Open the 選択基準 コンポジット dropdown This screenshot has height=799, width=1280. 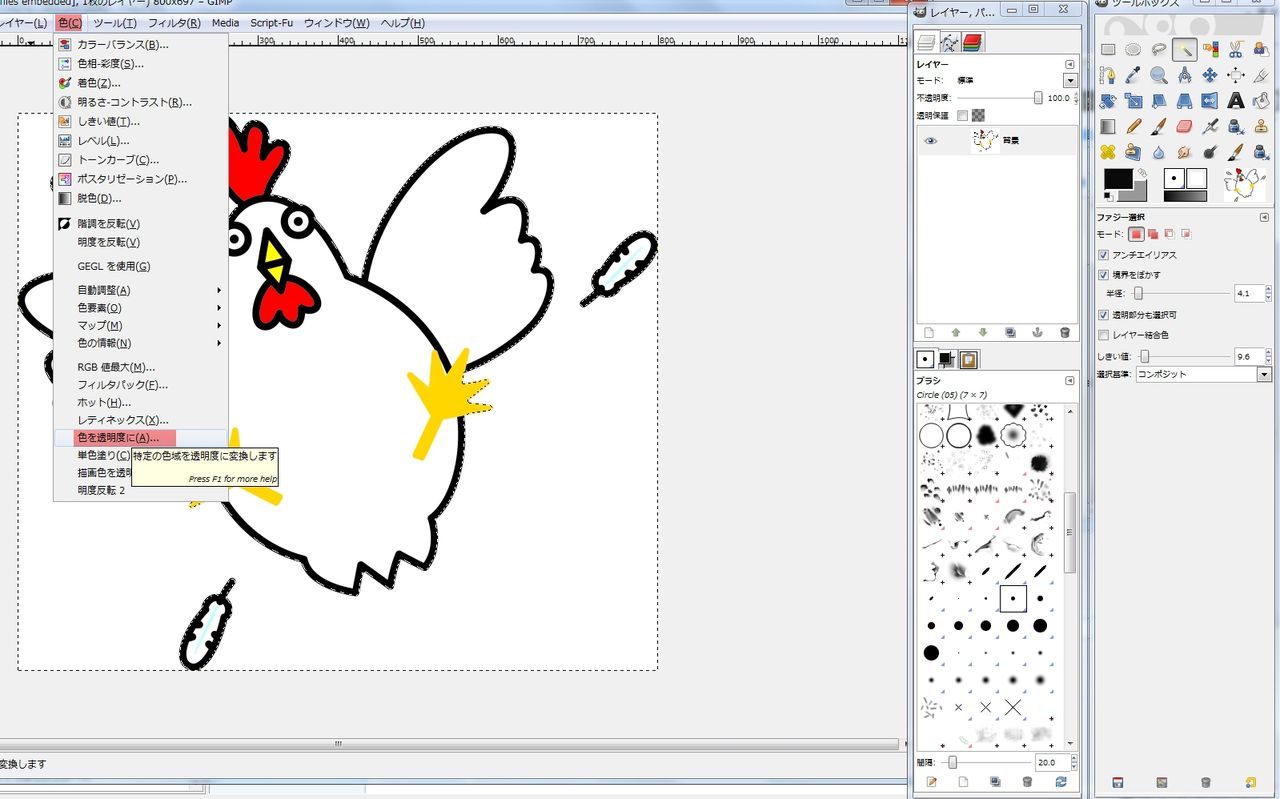coord(1204,374)
